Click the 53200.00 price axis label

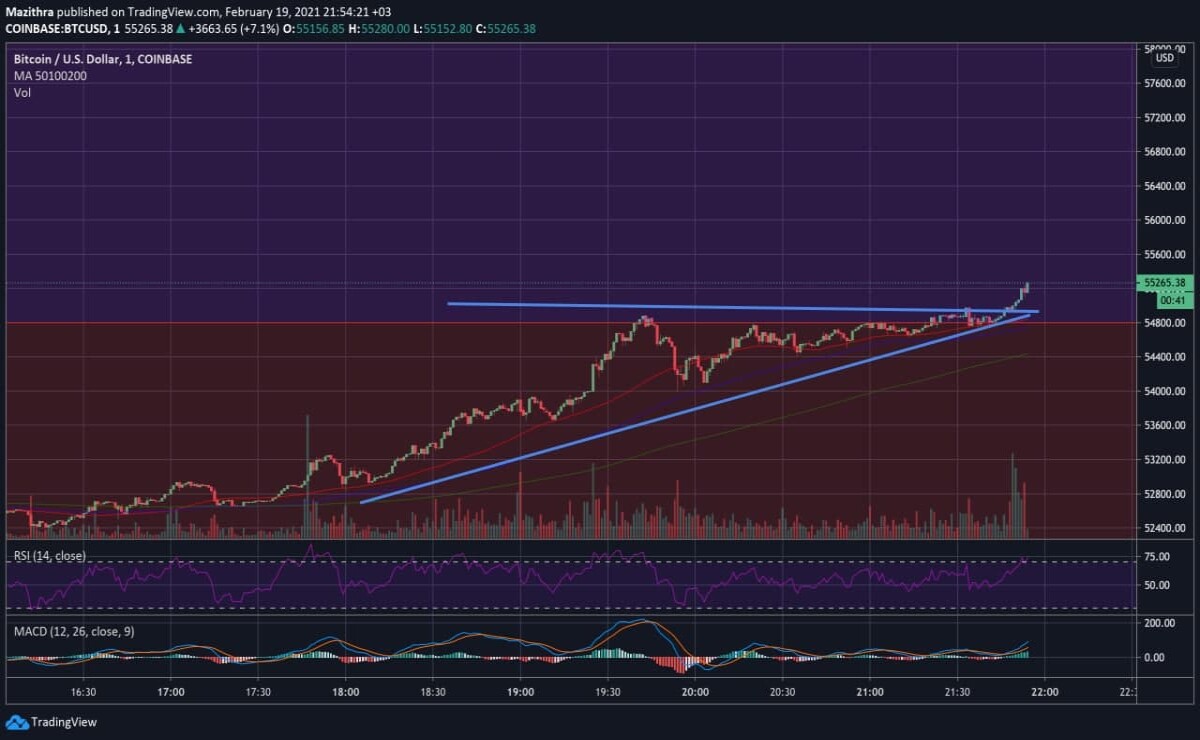click(1167, 460)
